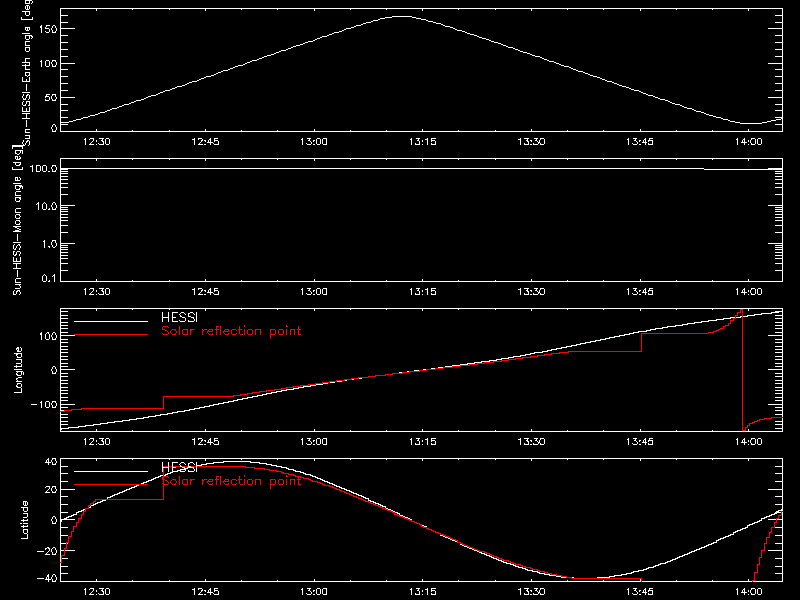This screenshot has height=600, width=800.
Task: Click white legend line sample in Latitude plot
Action: pos(111,471)
